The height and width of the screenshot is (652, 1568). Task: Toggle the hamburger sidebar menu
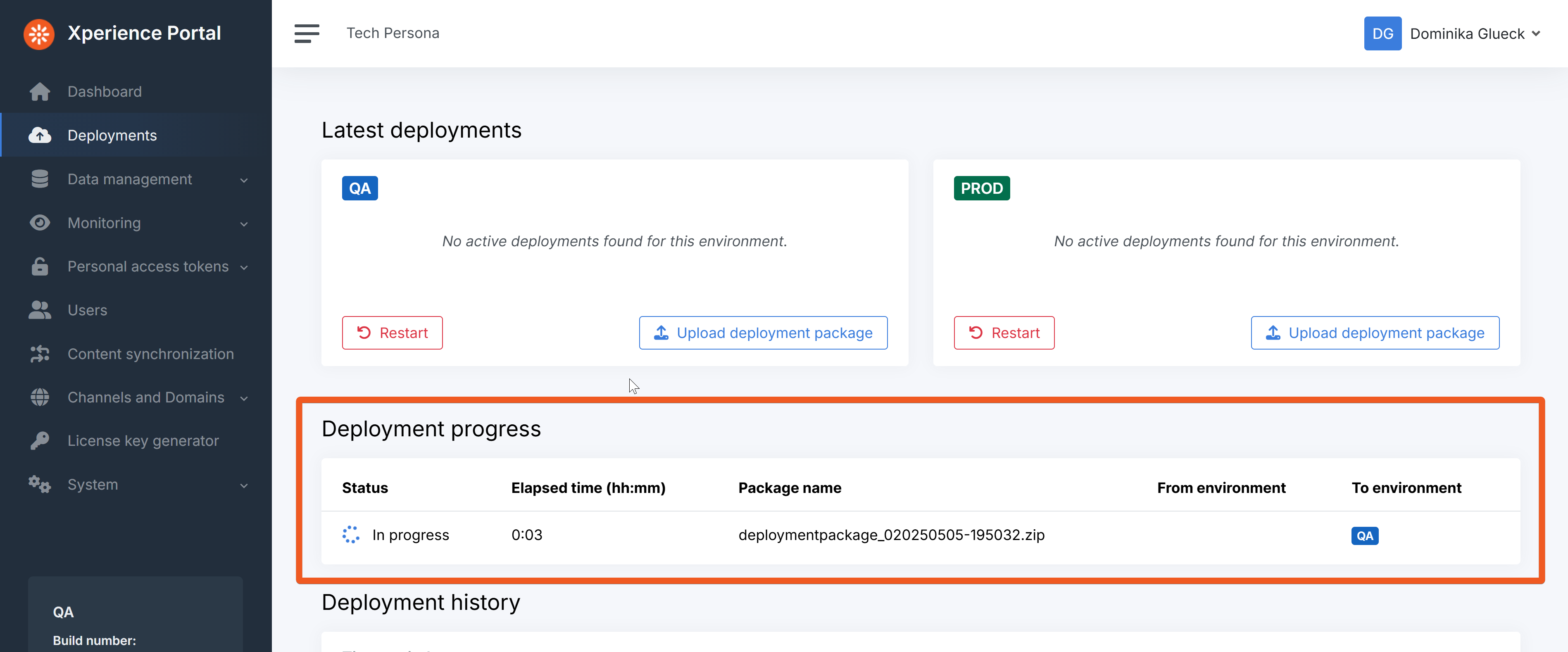[x=306, y=33]
